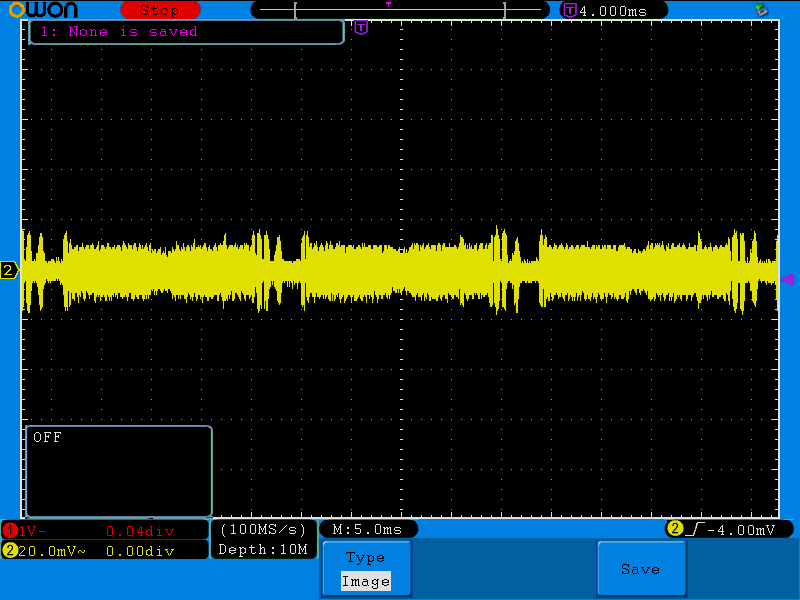This screenshot has width=800, height=600.
Task: Click the T icon beside 4.000ms readout
Action: pos(569,10)
